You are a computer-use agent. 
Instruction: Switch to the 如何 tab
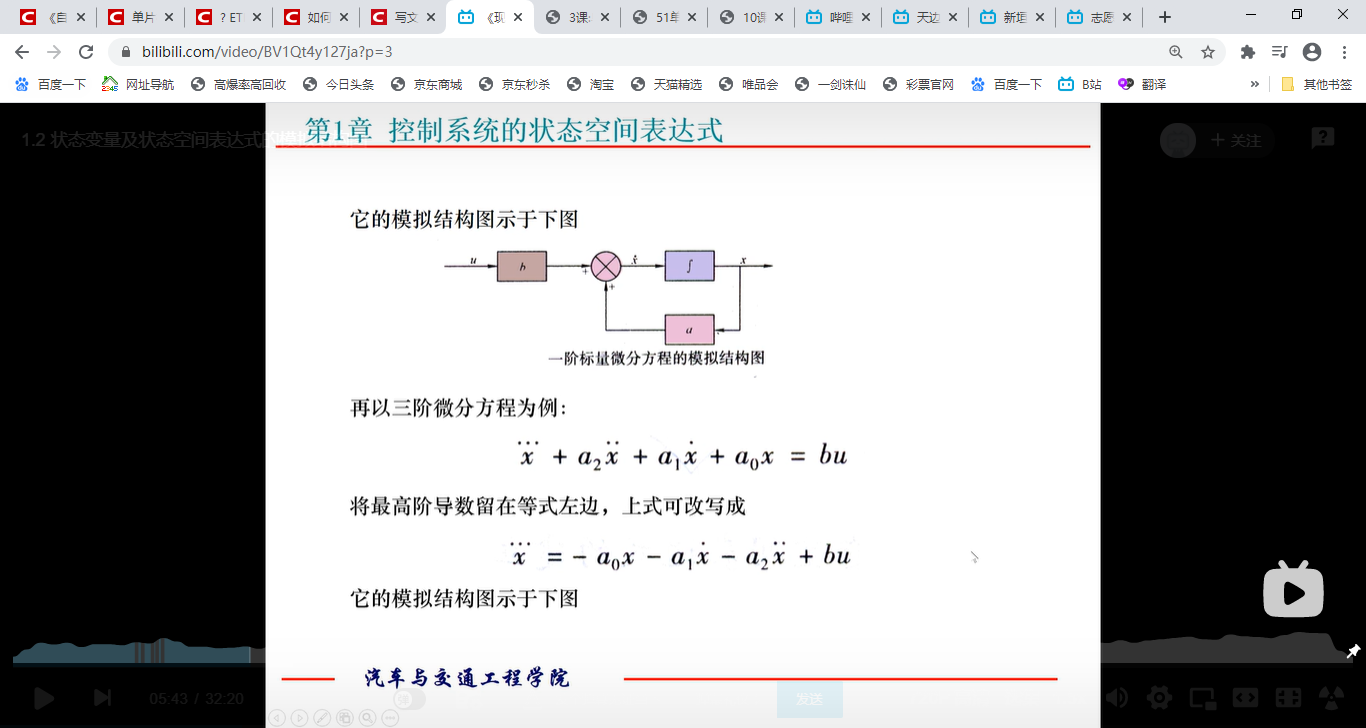(314, 17)
